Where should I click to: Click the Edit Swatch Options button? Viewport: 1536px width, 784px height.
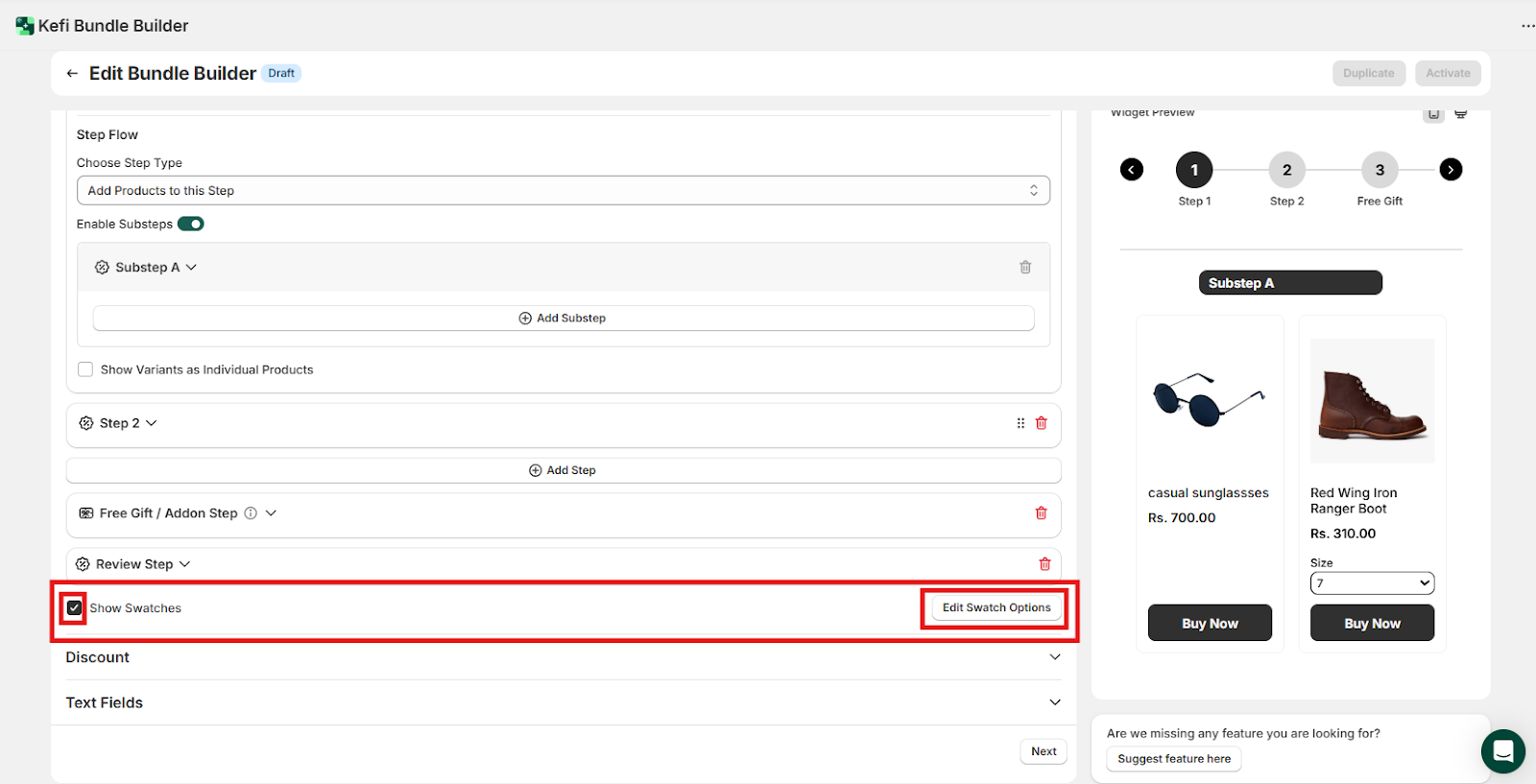click(x=996, y=607)
